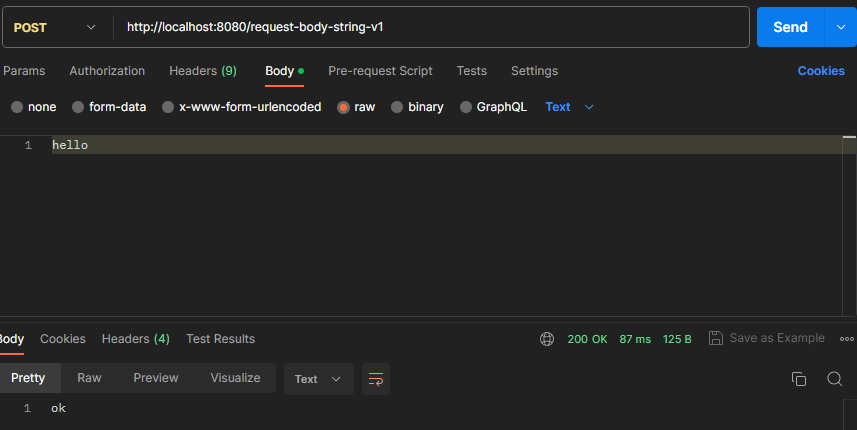Switch response view to Pretty
The height and width of the screenshot is (430, 857).
pyautogui.click(x=28, y=378)
